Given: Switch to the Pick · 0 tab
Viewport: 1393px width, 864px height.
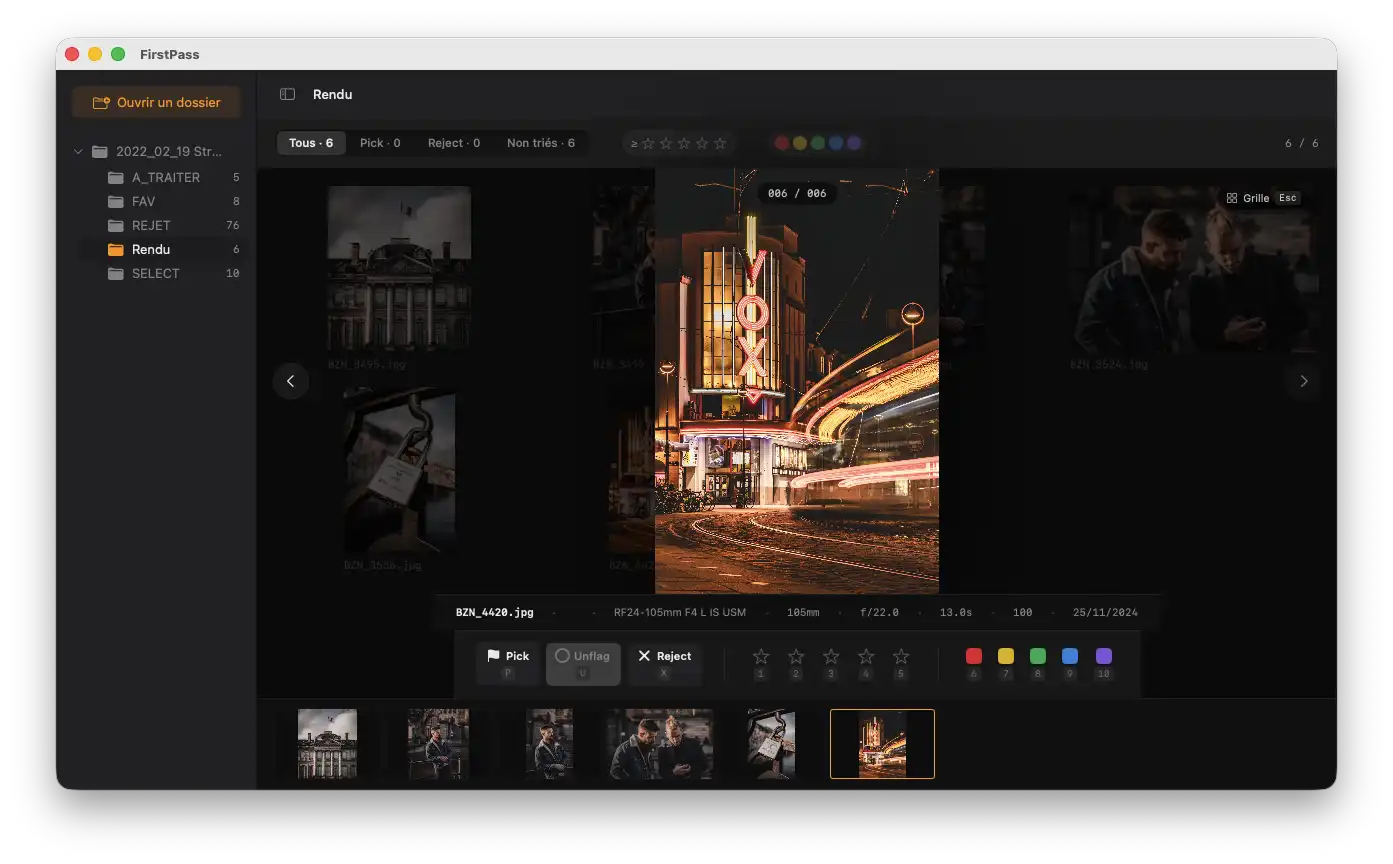Looking at the screenshot, I should pyautogui.click(x=380, y=143).
